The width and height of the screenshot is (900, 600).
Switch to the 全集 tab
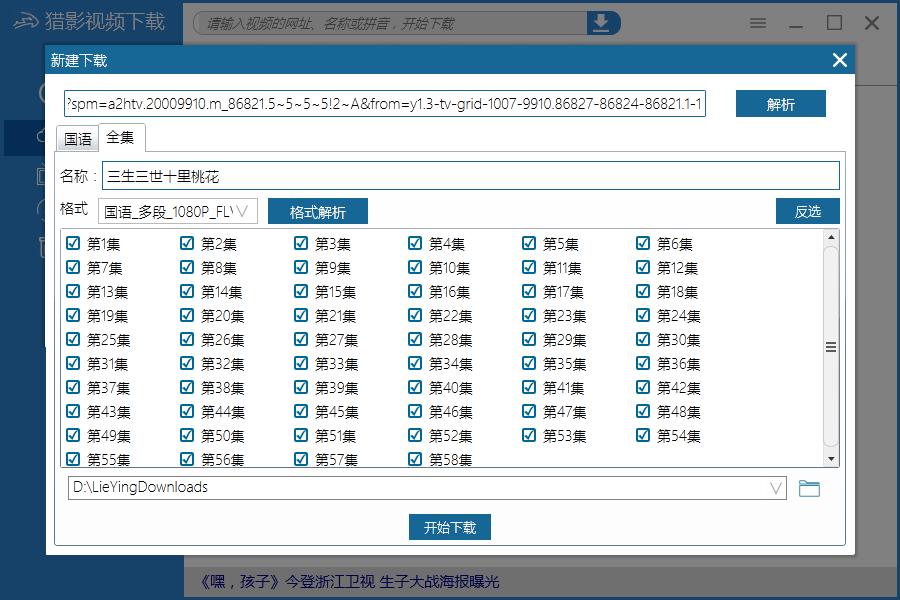[x=121, y=138]
